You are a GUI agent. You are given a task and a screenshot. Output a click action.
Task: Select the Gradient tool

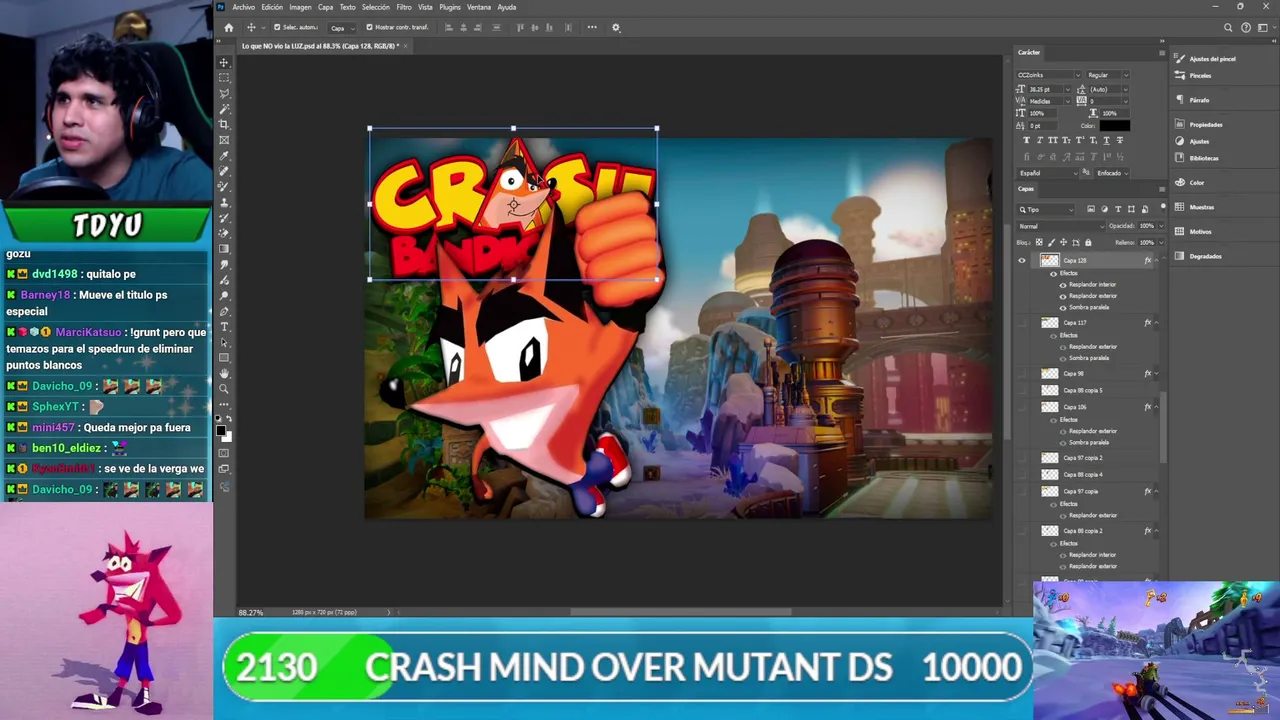coord(224,249)
